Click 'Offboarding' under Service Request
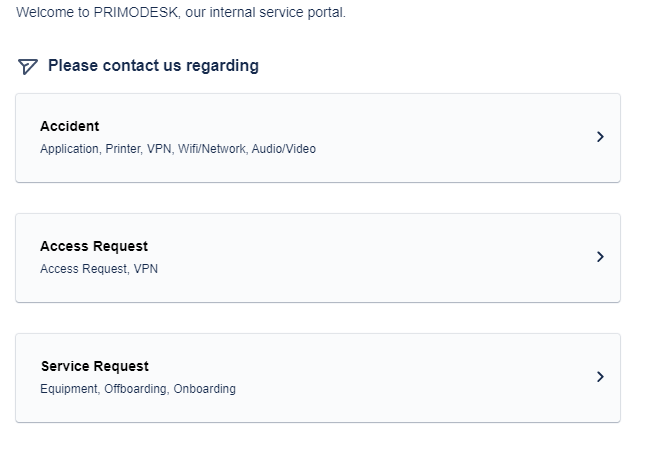This screenshot has height=454, width=655. coord(135,389)
